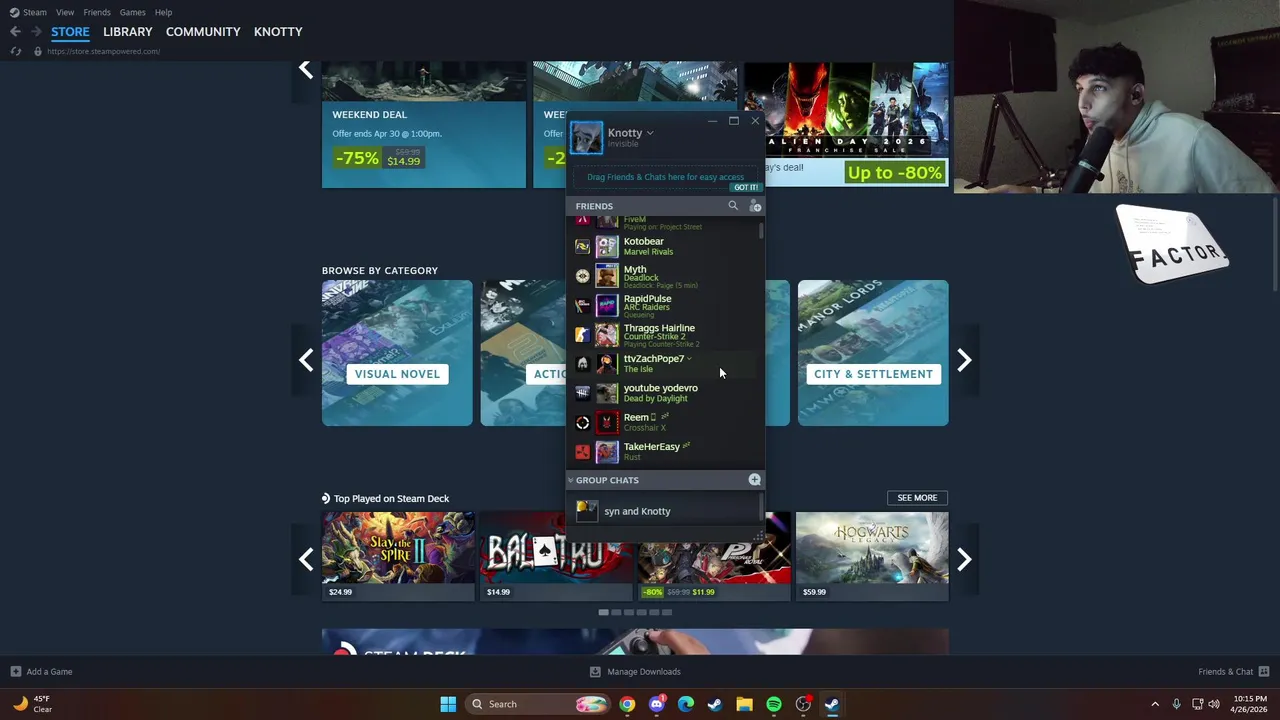Screen dimensions: 1280x720
Task: Click TakeHerEasy's Rust game icon
Action: coord(582,452)
